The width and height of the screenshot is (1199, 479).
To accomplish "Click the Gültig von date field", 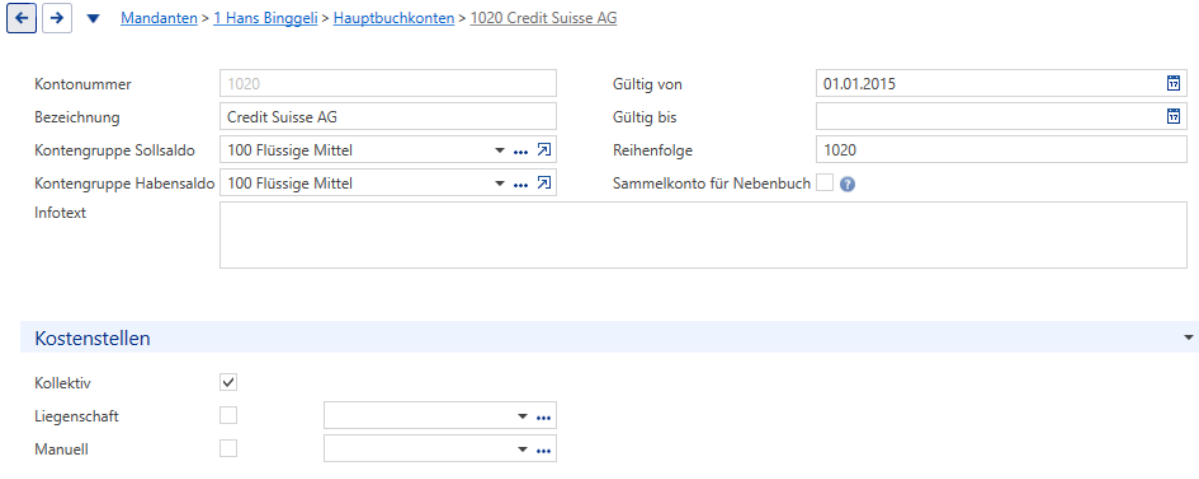I will pos(1001,84).
